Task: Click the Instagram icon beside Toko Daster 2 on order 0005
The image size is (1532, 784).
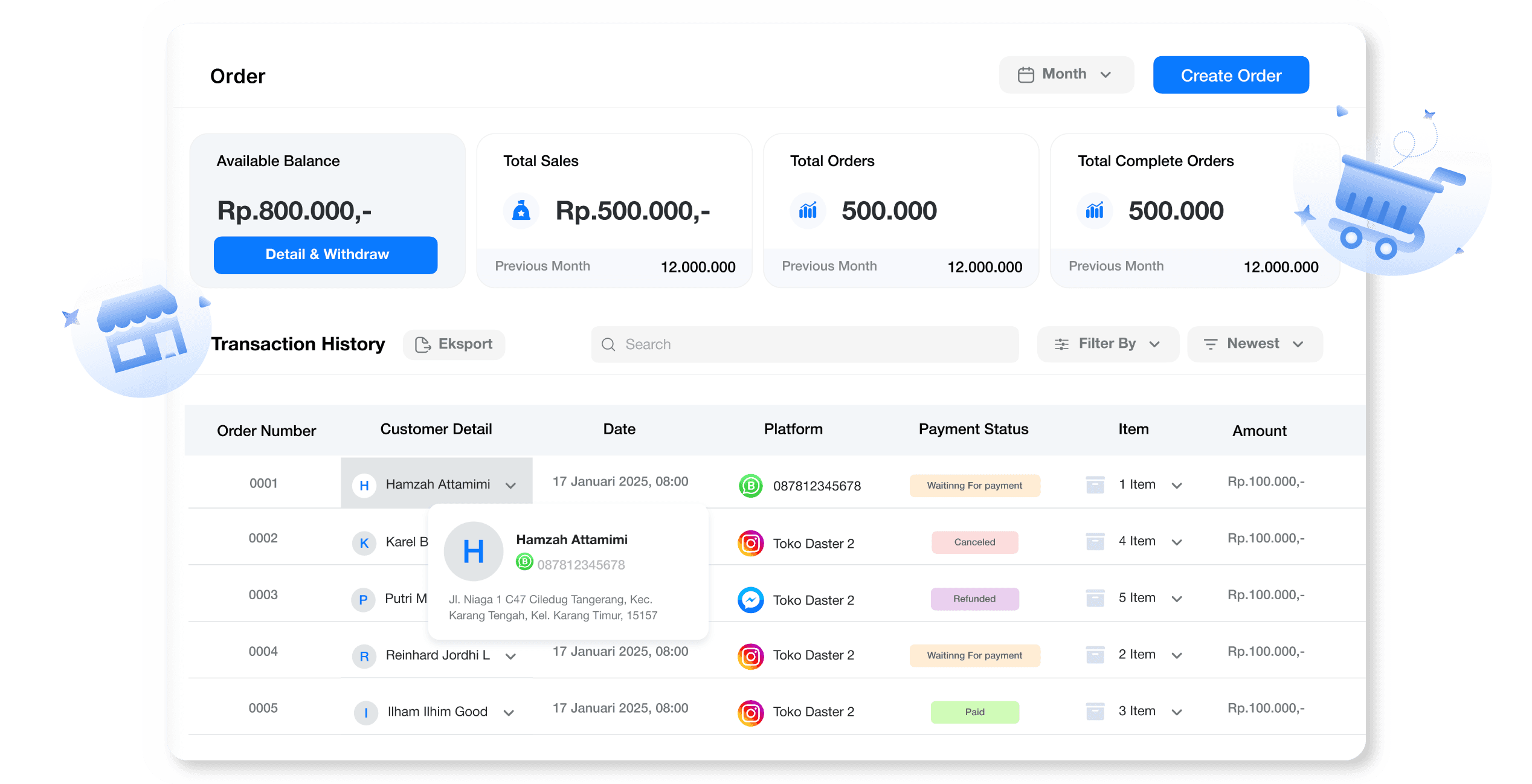Action: [750, 712]
